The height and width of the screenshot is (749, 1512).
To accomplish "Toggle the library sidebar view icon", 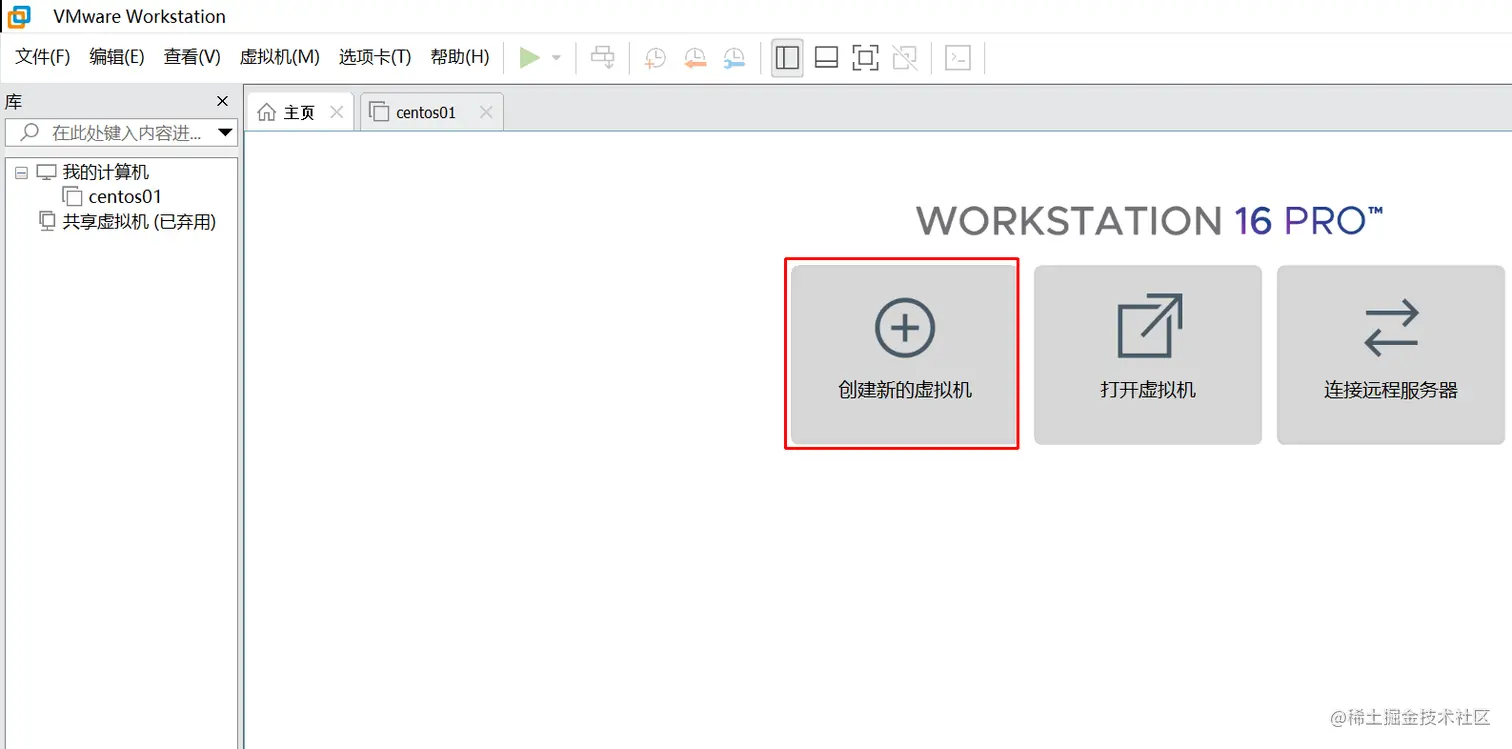I will tap(787, 58).
